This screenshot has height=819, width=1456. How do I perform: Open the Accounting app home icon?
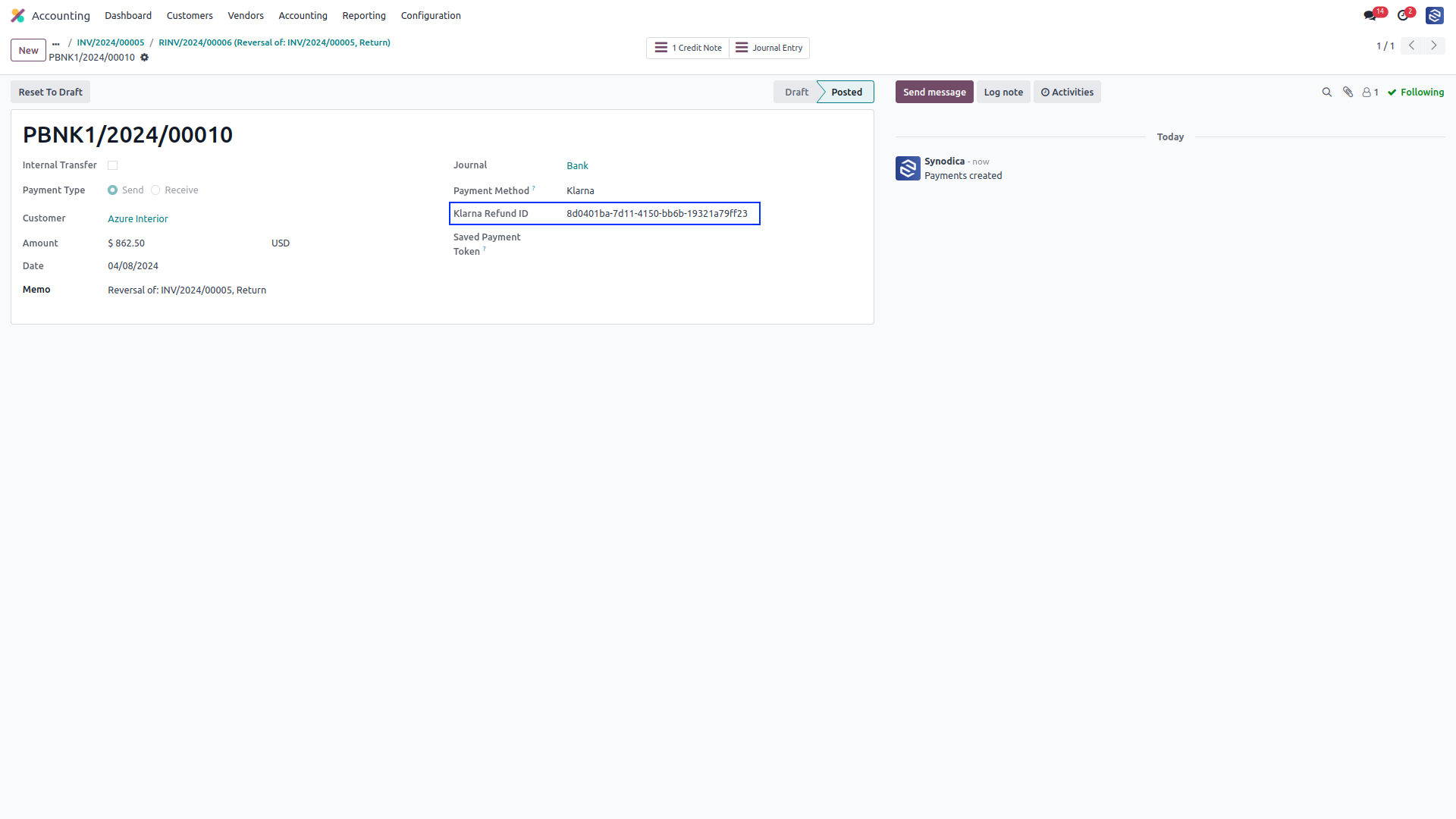18,15
